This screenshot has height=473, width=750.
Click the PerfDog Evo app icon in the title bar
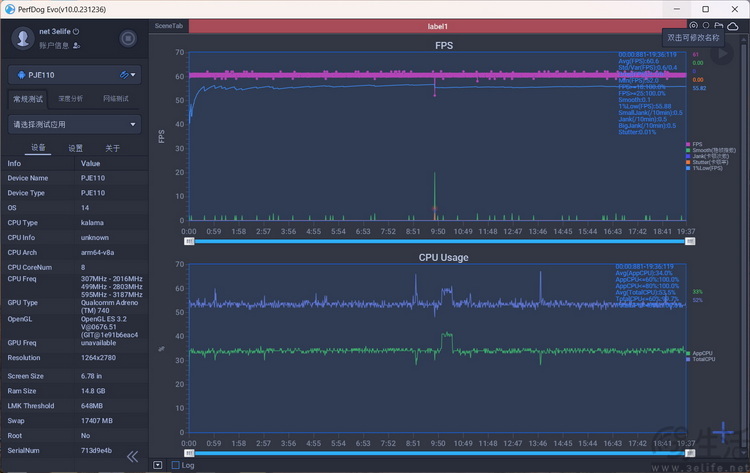pos(10,9)
